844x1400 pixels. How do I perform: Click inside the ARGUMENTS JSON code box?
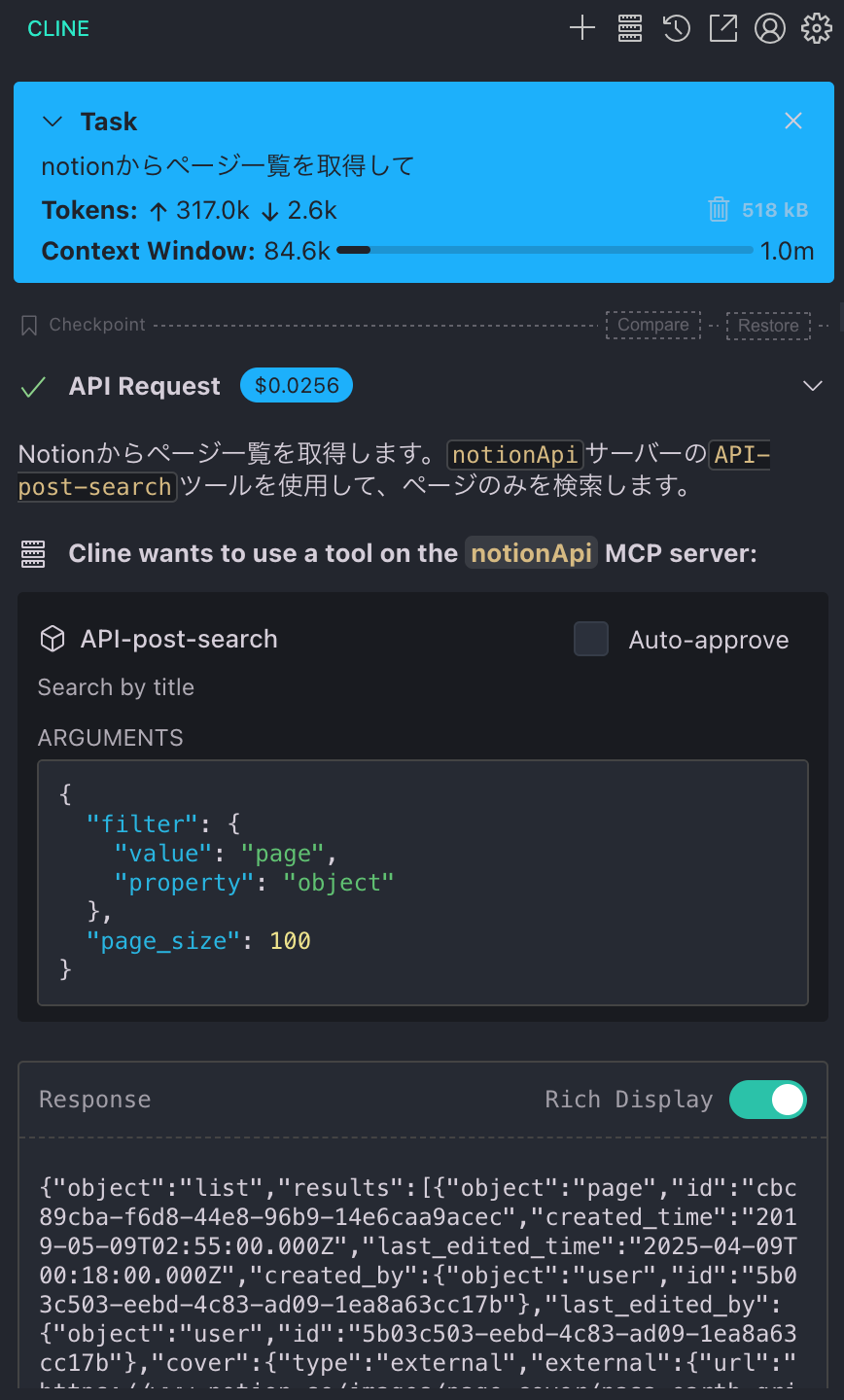423,883
